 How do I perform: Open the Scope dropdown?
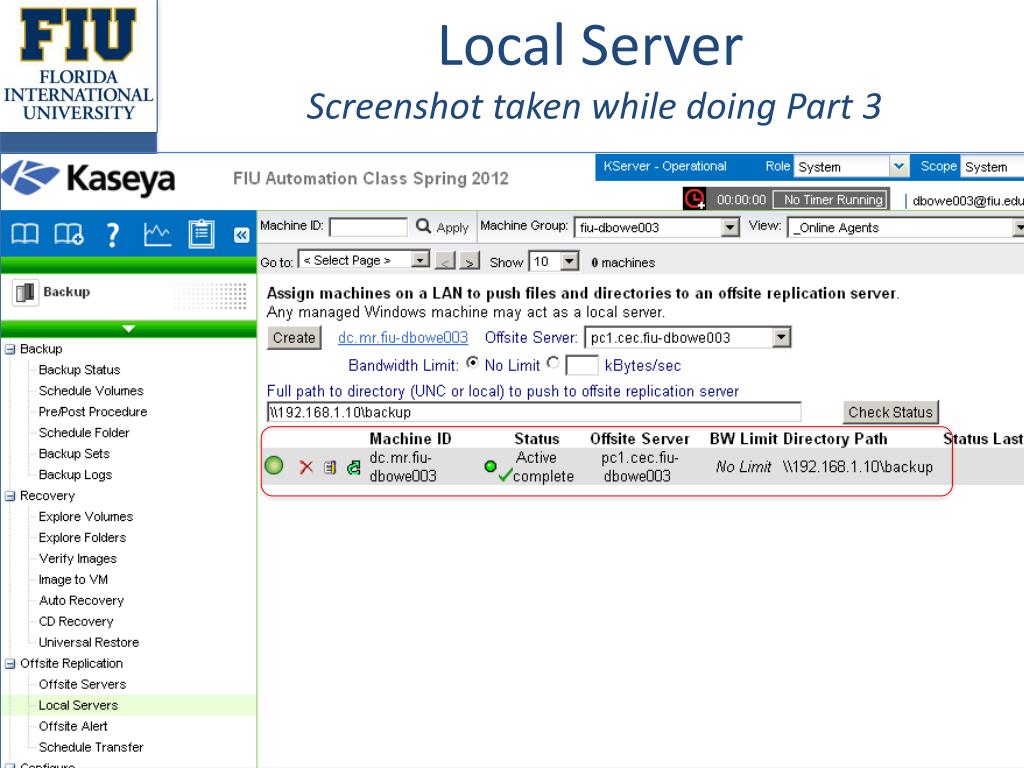(x=992, y=167)
